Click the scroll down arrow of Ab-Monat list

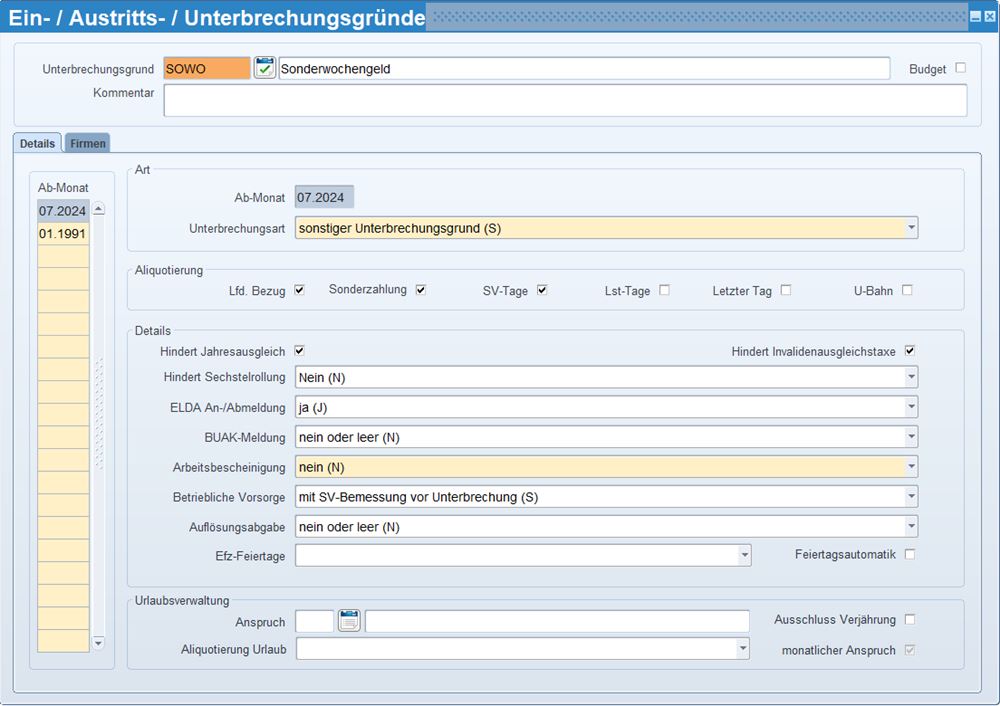click(x=98, y=642)
